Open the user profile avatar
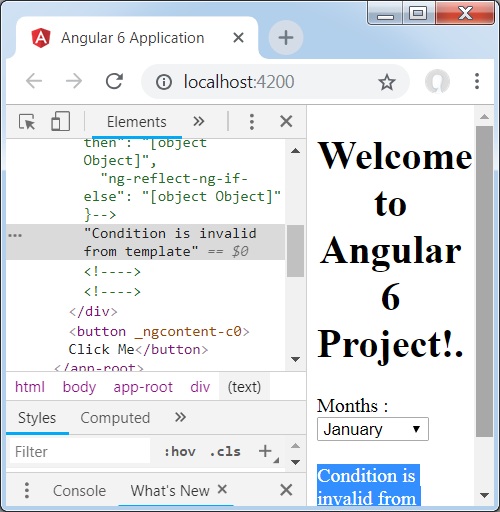The height and width of the screenshot is (512, 500). [x=437, y=81]
